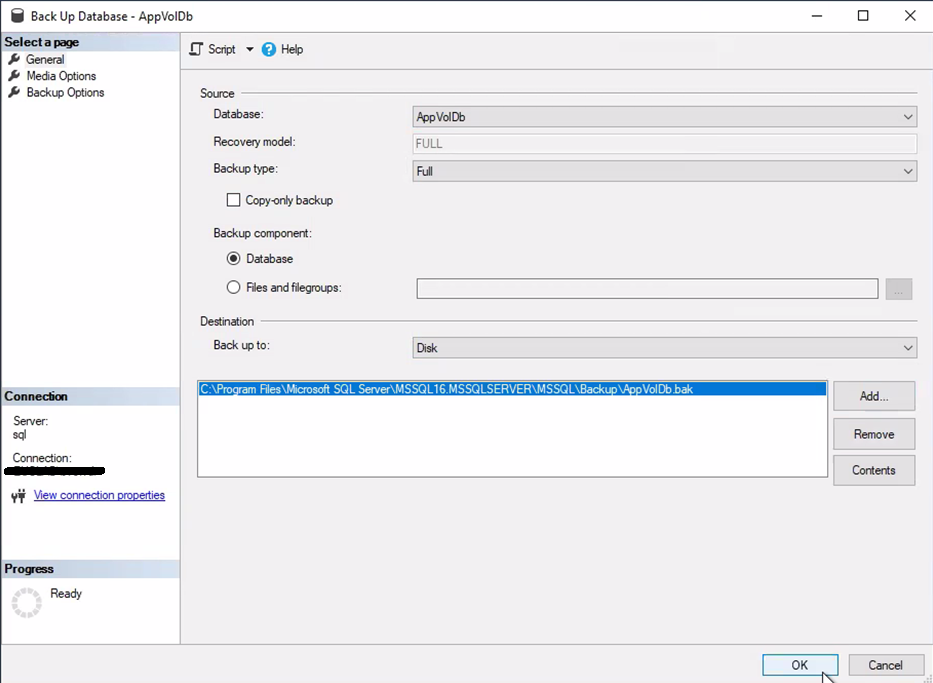Image resolution: width=933 pixels, height=683 pixels.
Task: Click the Add... destination button
Action: [x=873, y=396]
